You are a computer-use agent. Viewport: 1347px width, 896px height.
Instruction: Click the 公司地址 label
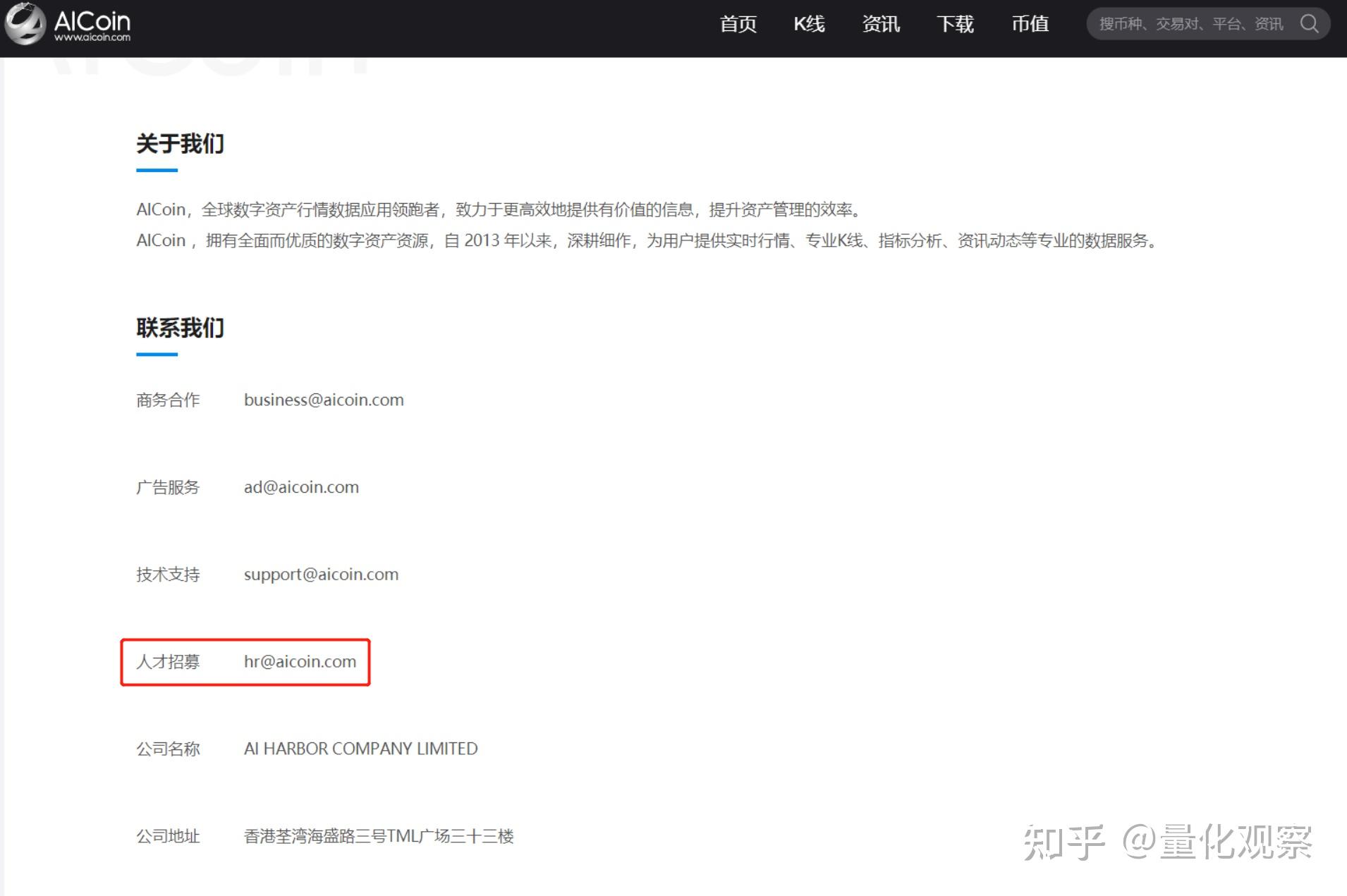point(168,836)
